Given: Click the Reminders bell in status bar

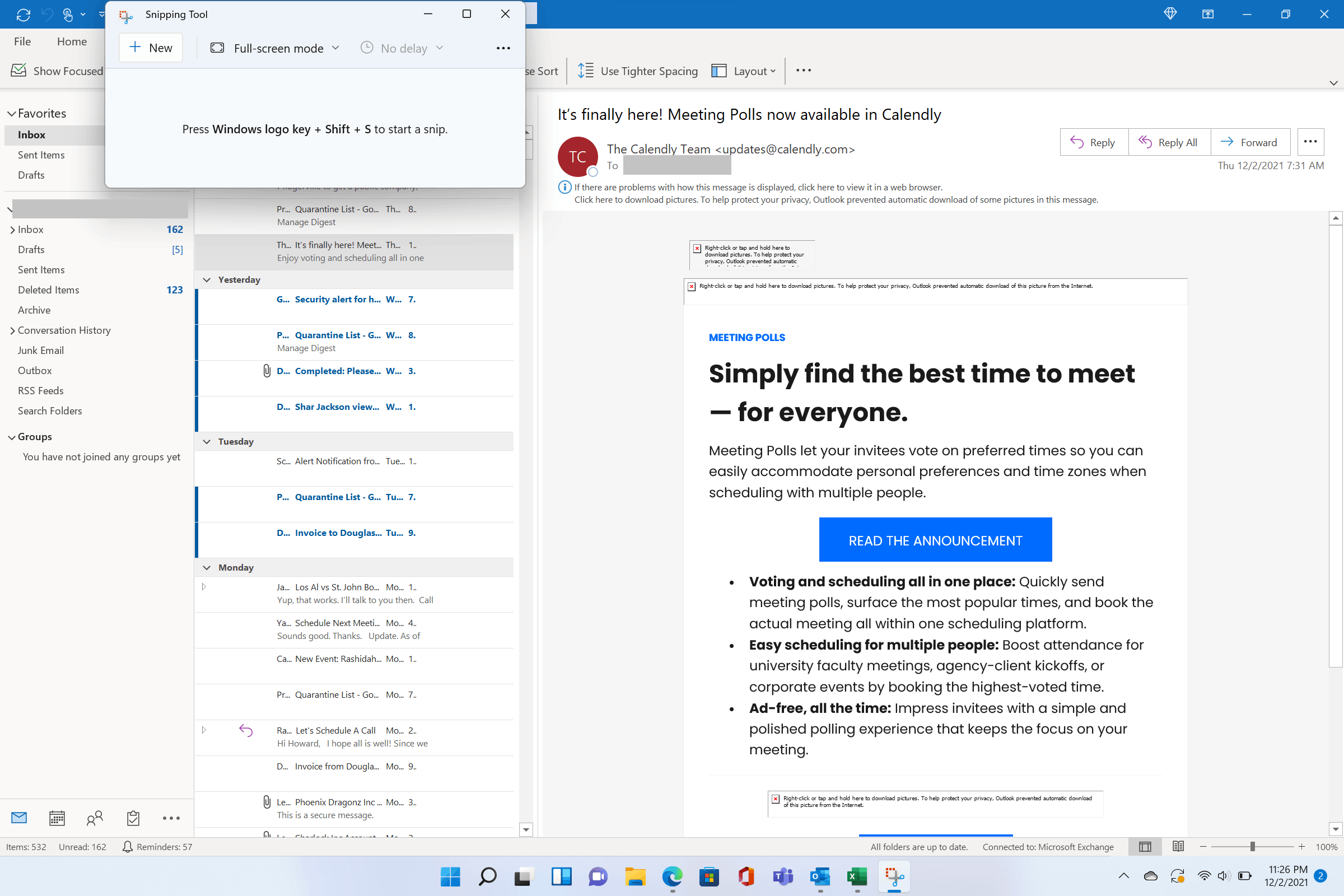Looking at the screenshot, I should [128, 847].
